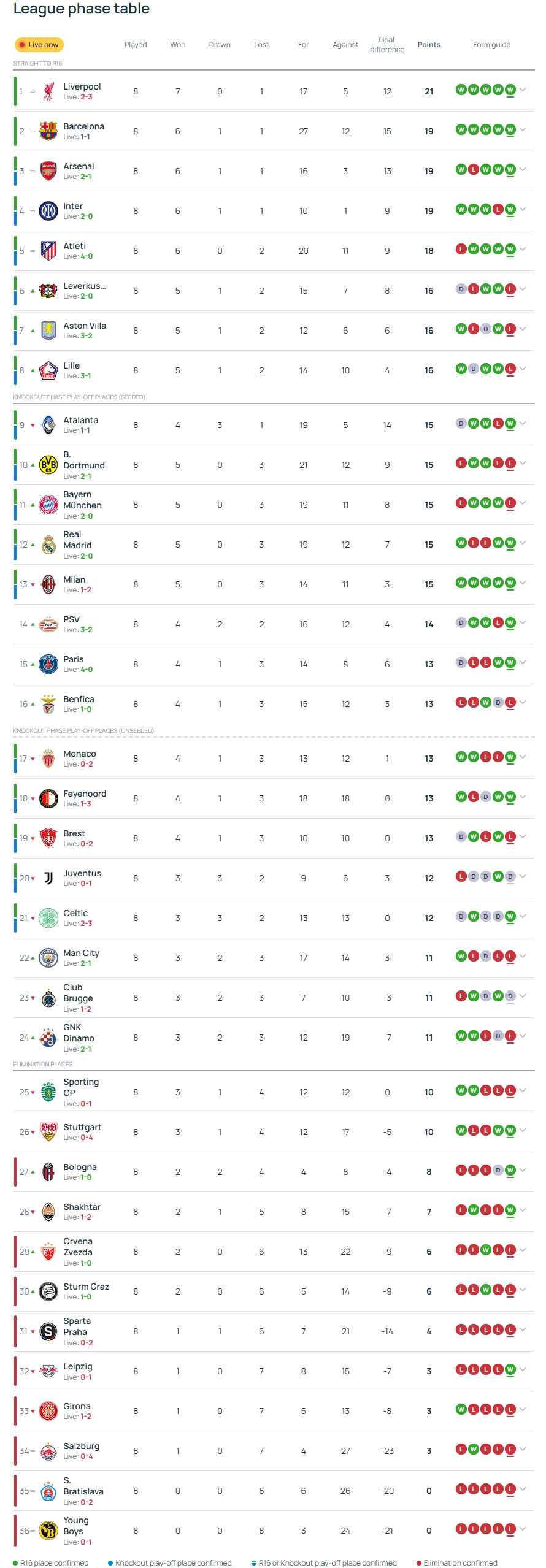Image resolution: width=546 pixels, height=1568 pixels.
Task: Click the Feyenoord live score 1-3
Action: click(x=85, y=804)
